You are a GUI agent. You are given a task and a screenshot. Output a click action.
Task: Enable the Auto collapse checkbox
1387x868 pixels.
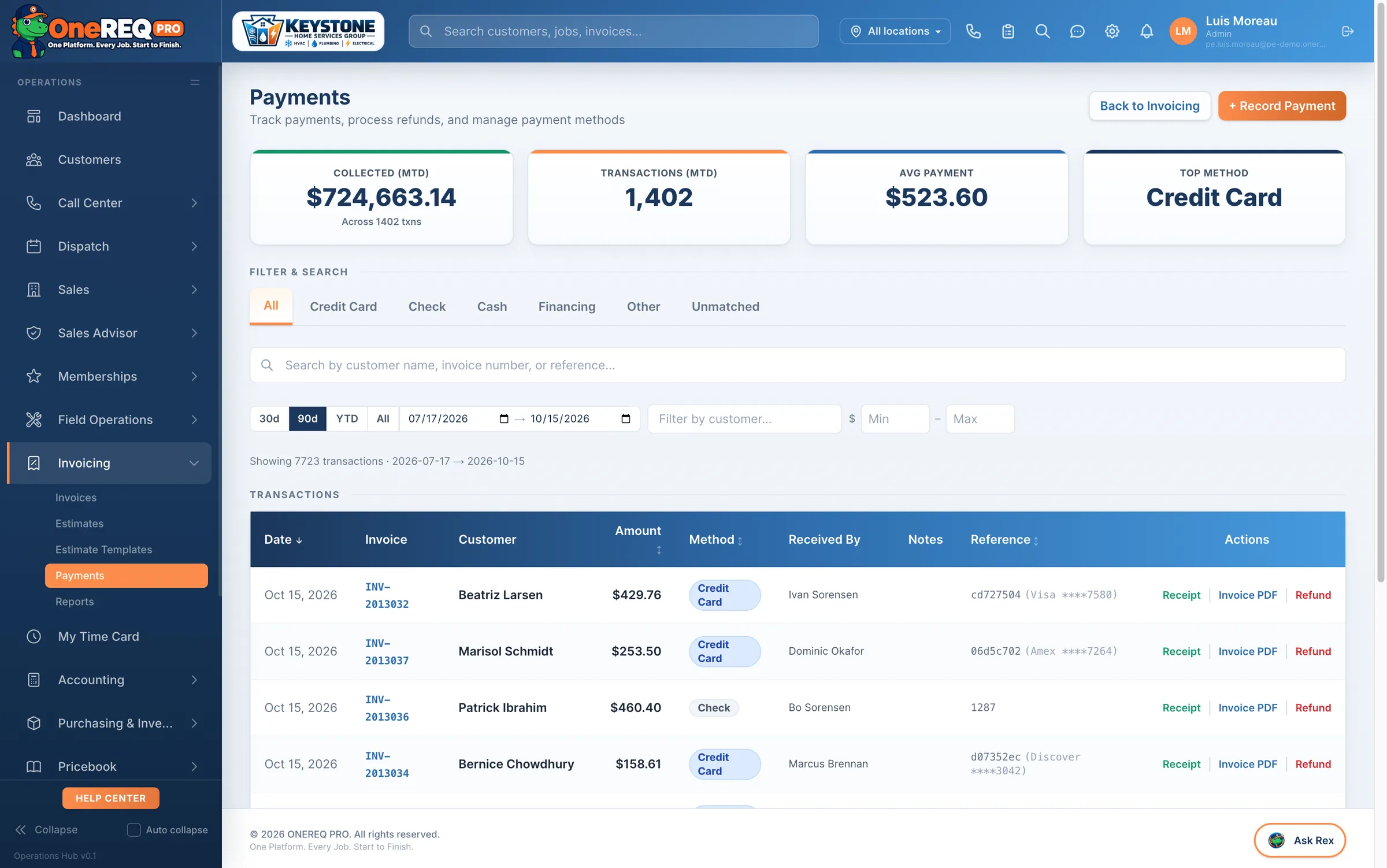pyautogui.click(x=133, y=830)
